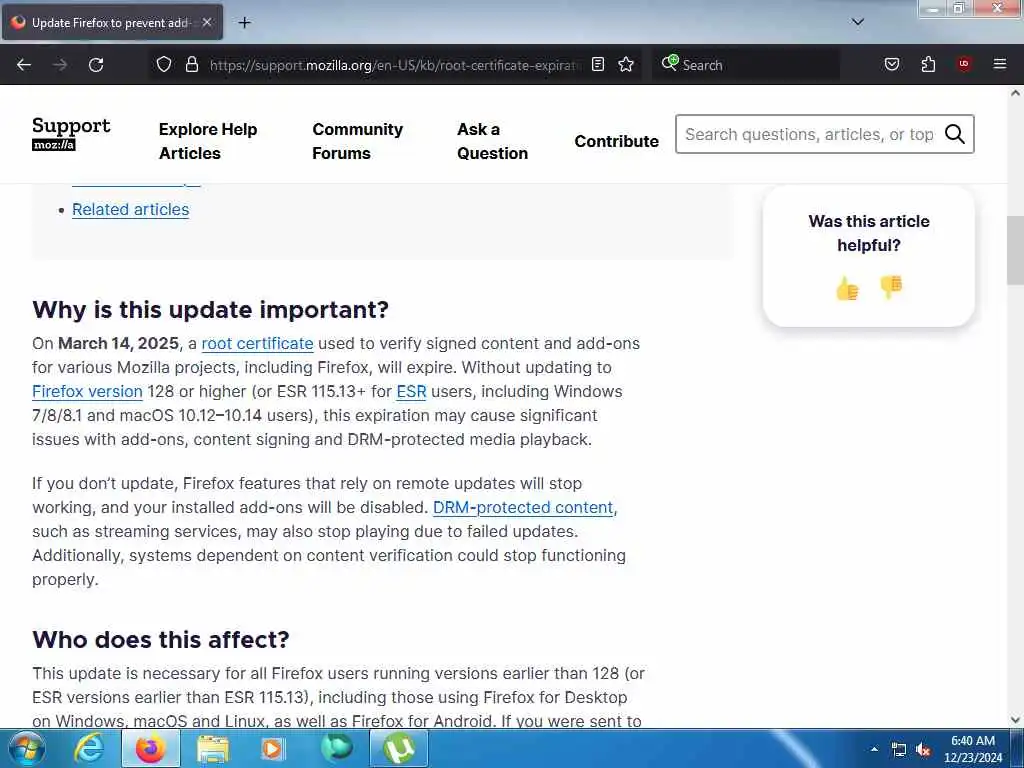Click the Firefox Search box
Image resolution: width=1024 pixels, height=768 pixels.
745,65
